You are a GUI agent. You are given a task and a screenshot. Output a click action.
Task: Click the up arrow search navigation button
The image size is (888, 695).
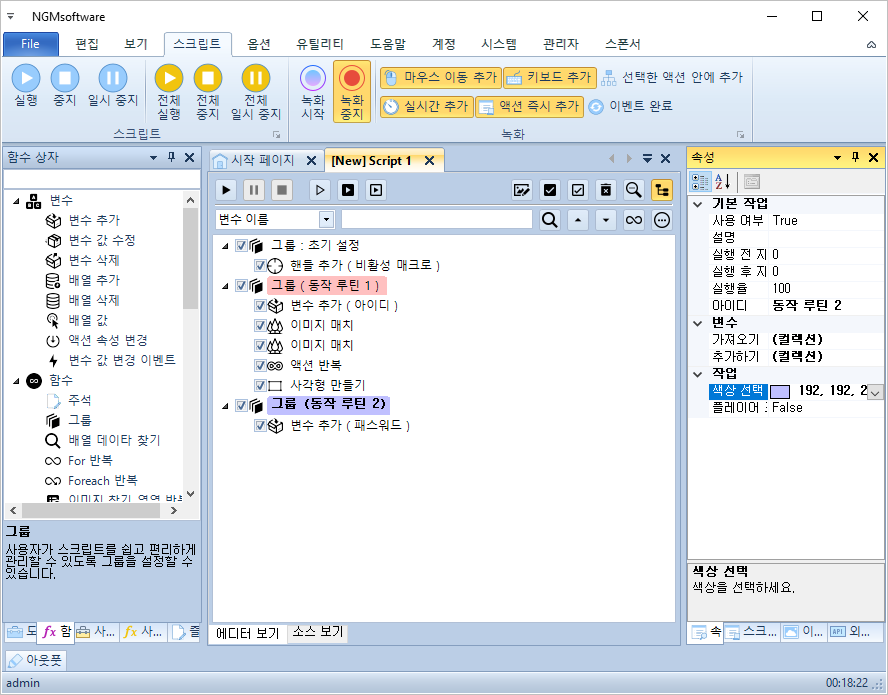pyautogui.click(x=578, y=220)
